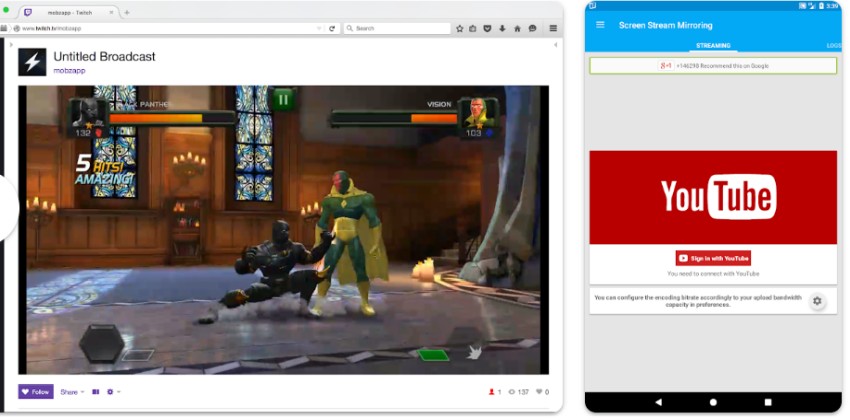Collapse the right chat panel arrow

point(556,45)
